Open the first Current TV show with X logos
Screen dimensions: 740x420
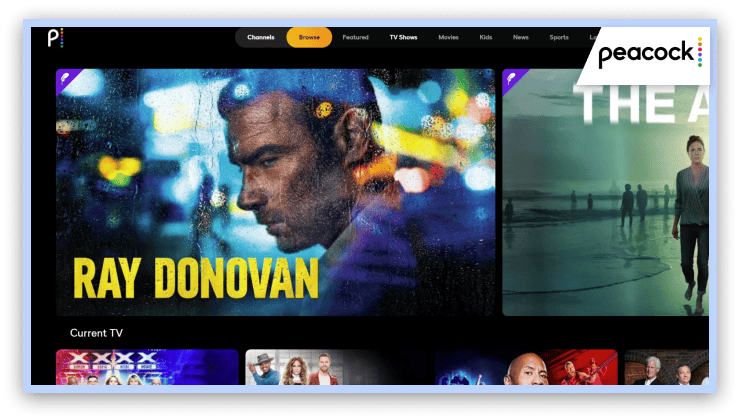pyautogui.click(x=147, y=367)
